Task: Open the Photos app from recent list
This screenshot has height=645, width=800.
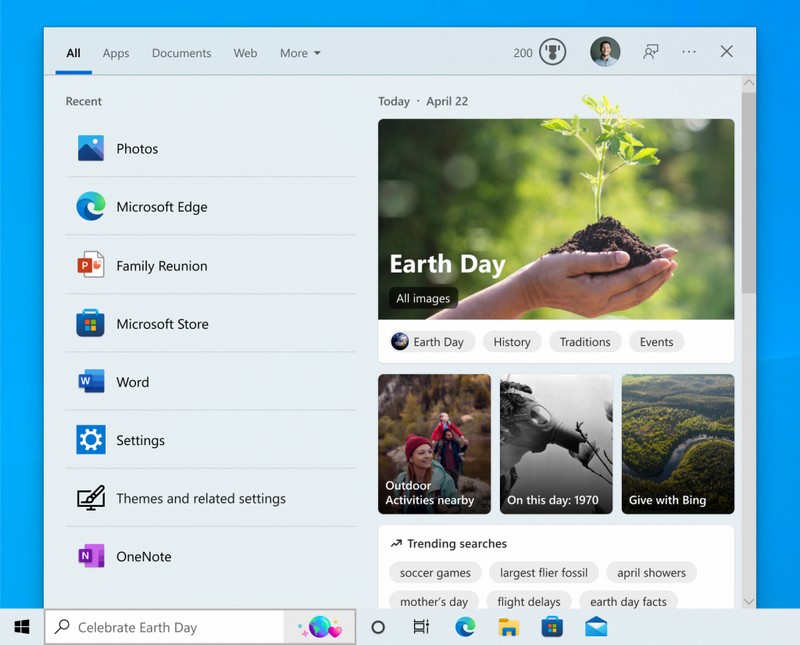Action: [137, 148]
